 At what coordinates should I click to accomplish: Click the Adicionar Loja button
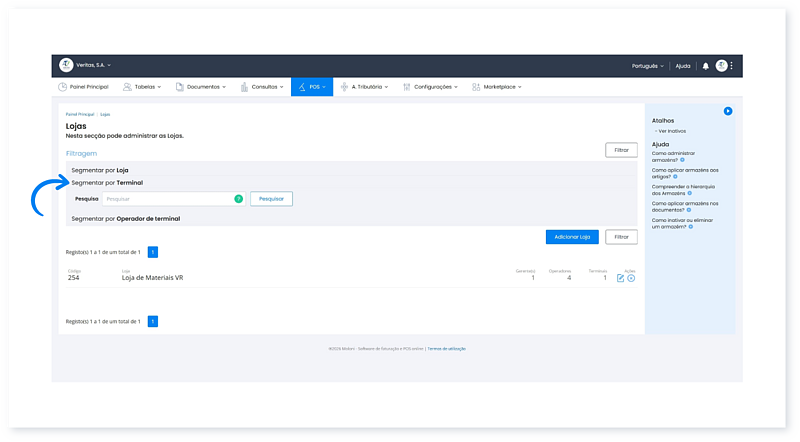pos(572,237)
